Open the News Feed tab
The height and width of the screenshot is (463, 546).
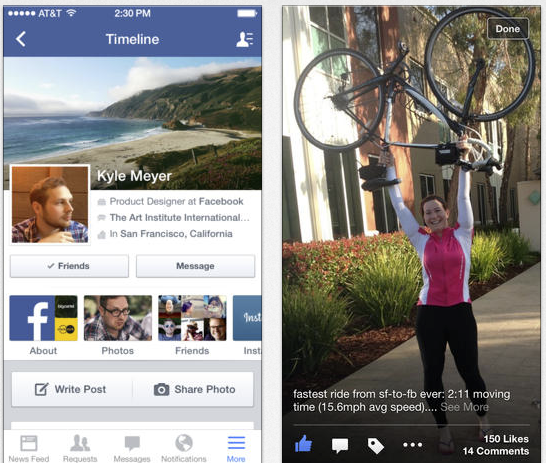click(29, 448)
